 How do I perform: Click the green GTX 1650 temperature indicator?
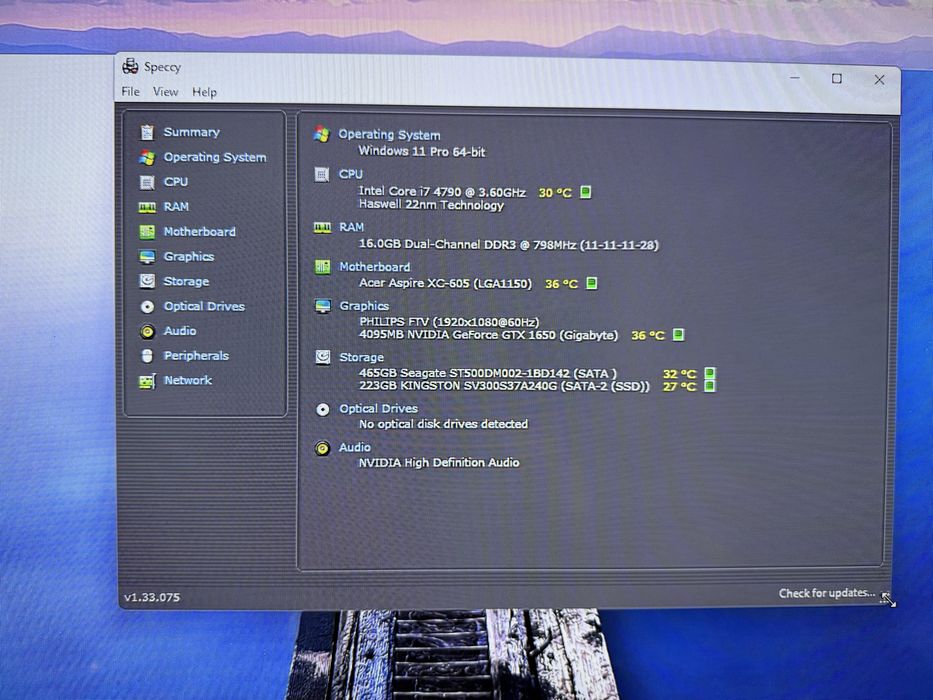point(678,335)
